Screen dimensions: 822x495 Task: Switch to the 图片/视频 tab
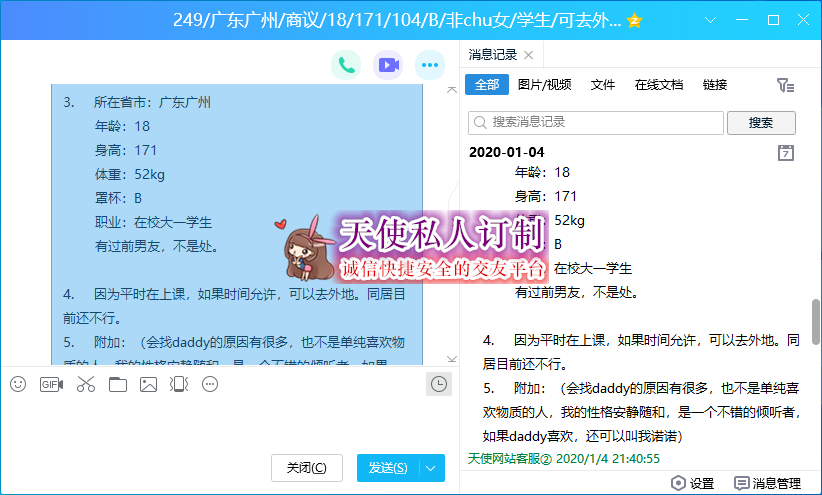(545, 85)
